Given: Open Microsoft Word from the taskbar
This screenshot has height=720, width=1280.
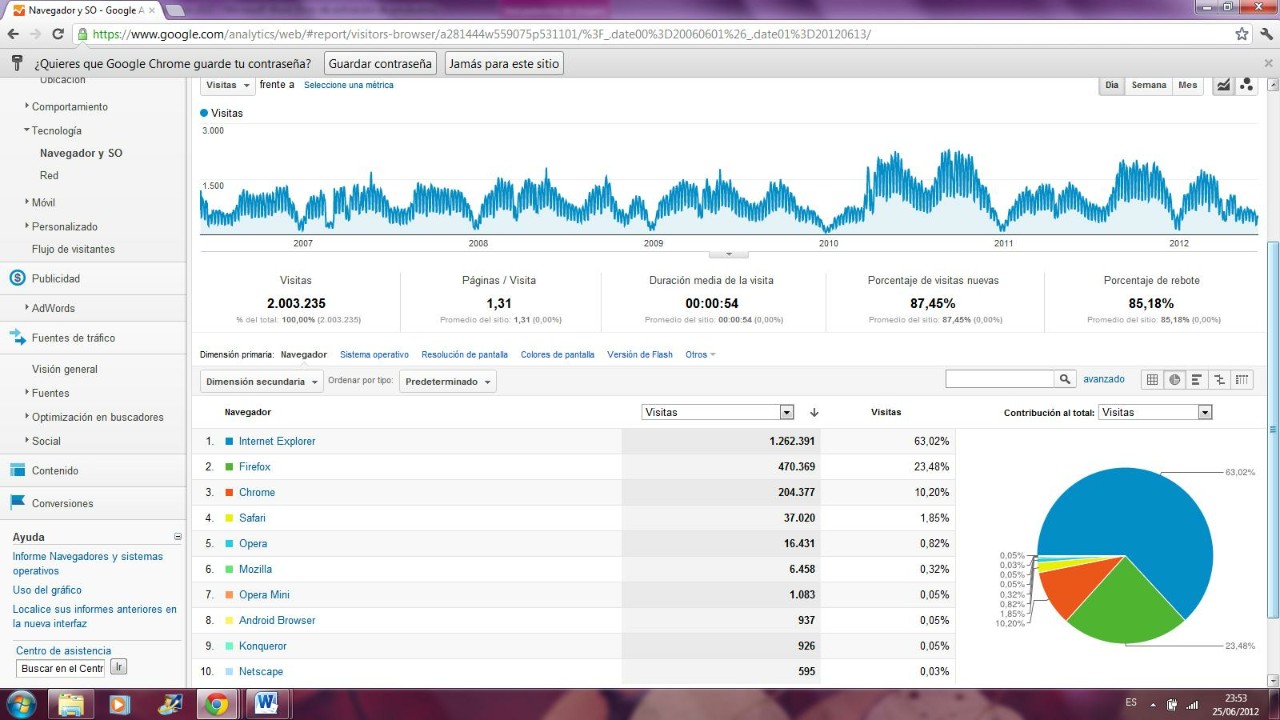Looking at the screenshot, I should [x=266, y=704].
